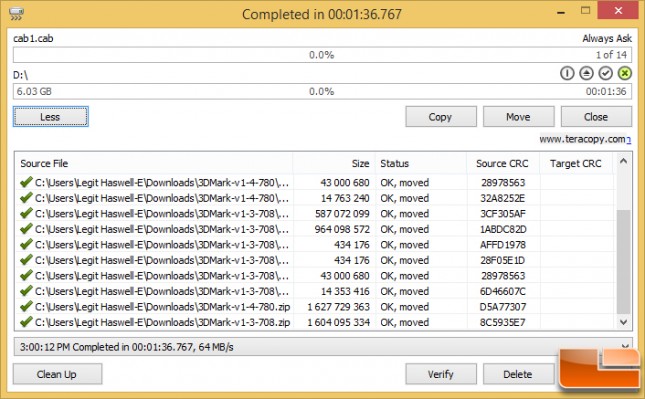Click the TeraCopy app icon in title bar
The width and height of the screenshot is (645, 399).
(x=16, y=13)
